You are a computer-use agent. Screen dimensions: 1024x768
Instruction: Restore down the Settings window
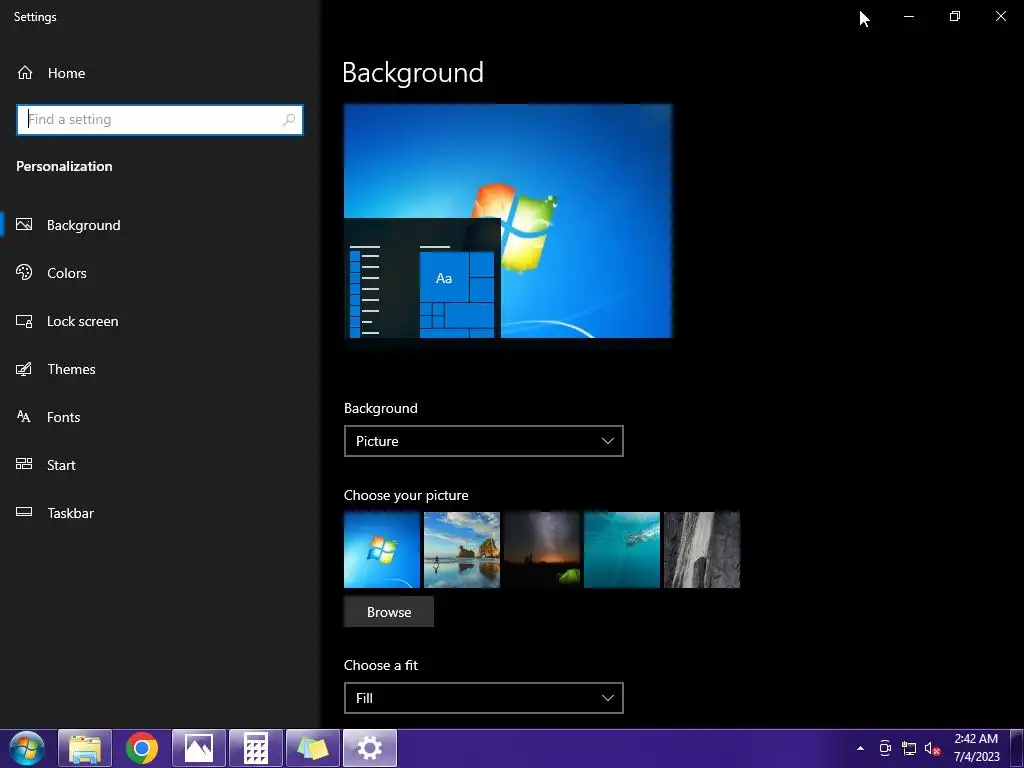(x=955, y=16)
